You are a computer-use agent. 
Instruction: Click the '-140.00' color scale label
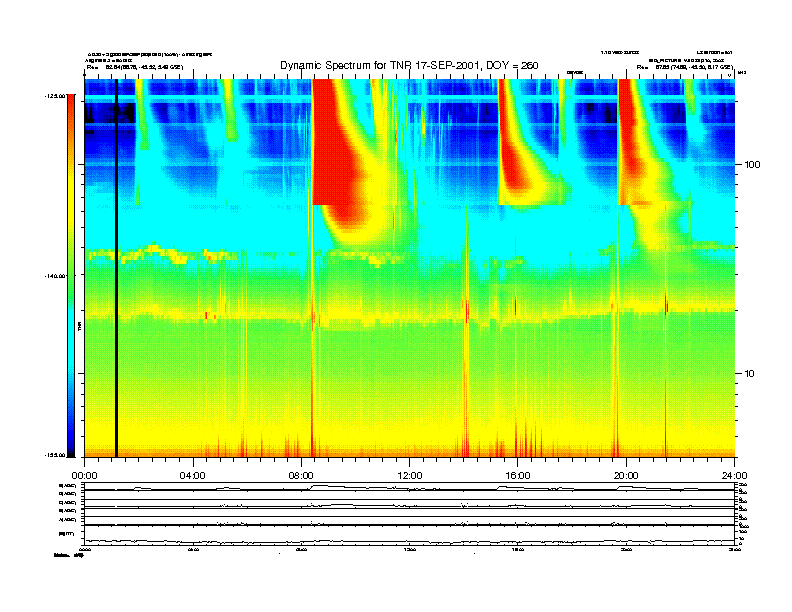coord(55,276)
